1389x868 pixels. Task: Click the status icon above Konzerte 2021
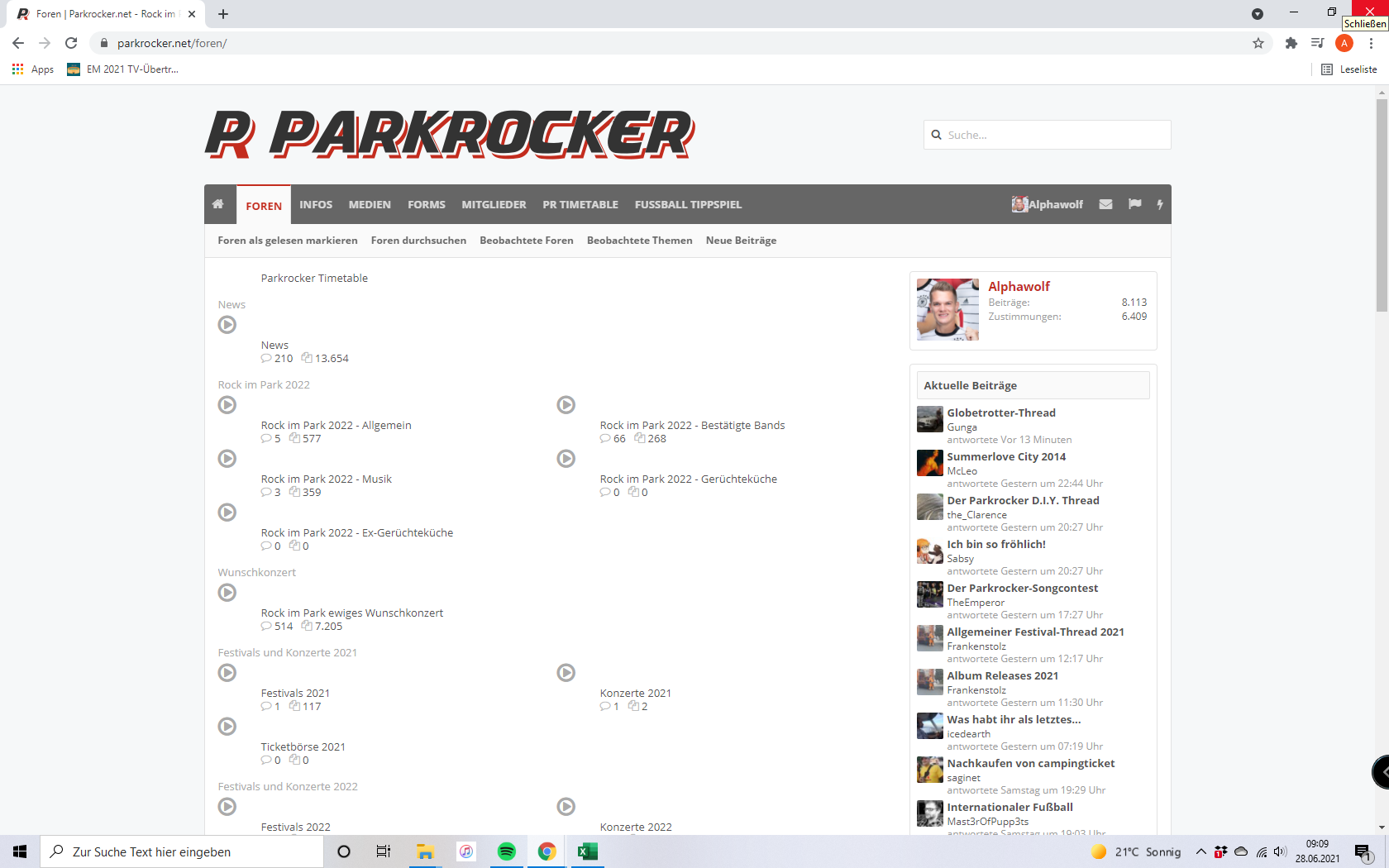pos(566,673)
